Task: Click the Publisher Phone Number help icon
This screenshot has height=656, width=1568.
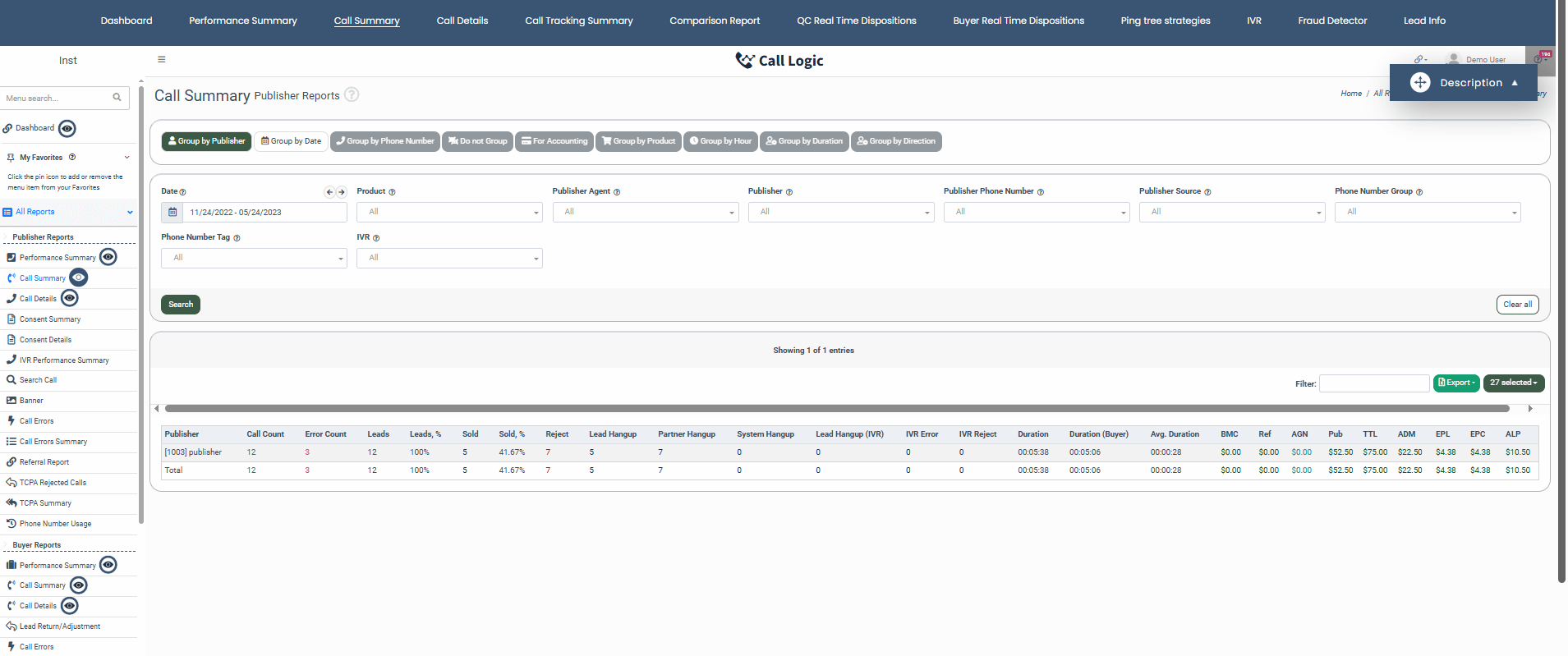Action: (x=1041, y=192)
